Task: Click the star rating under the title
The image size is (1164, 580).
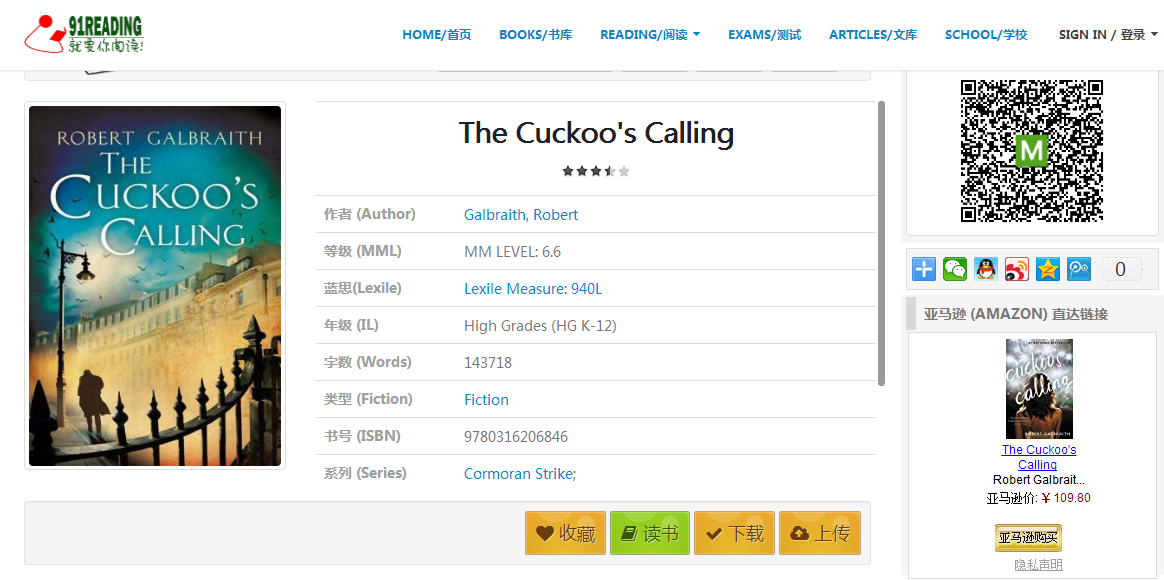Action: [x=596, y=171]
